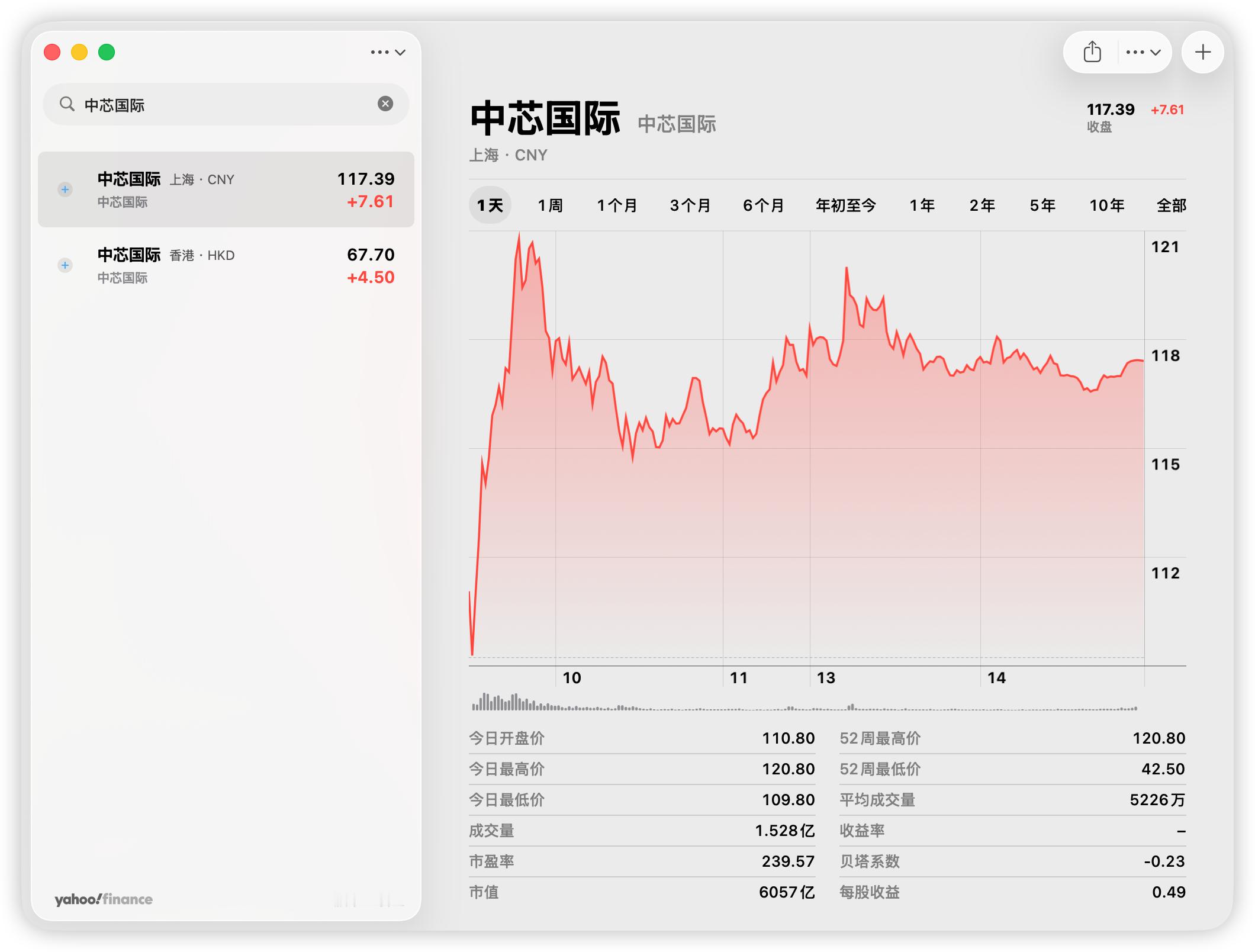Switch chart range to 10年
Viewport: 1255px width, 952px height.
click(x=1107, y=205)
